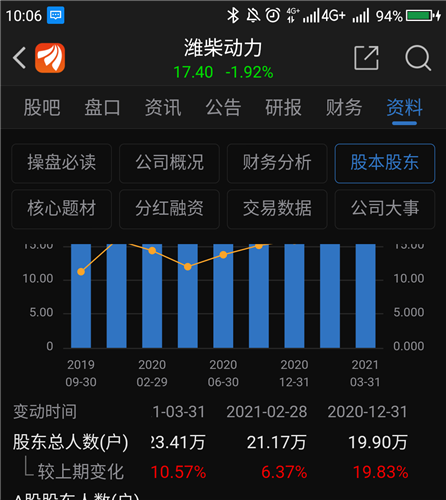This screenshot has height=500, width=446.
Task: Open the search magnifier icon
Action: tap(418, 58)
